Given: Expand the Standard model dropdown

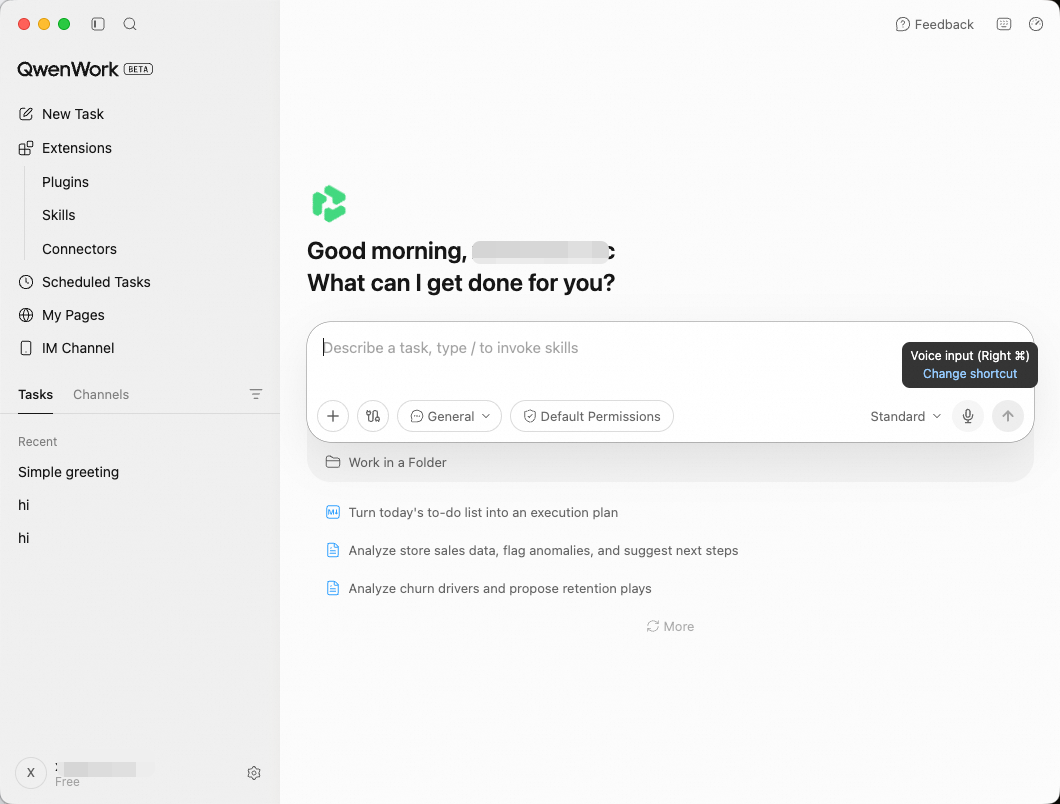Looking at the screenshot, I should point(905,417).
